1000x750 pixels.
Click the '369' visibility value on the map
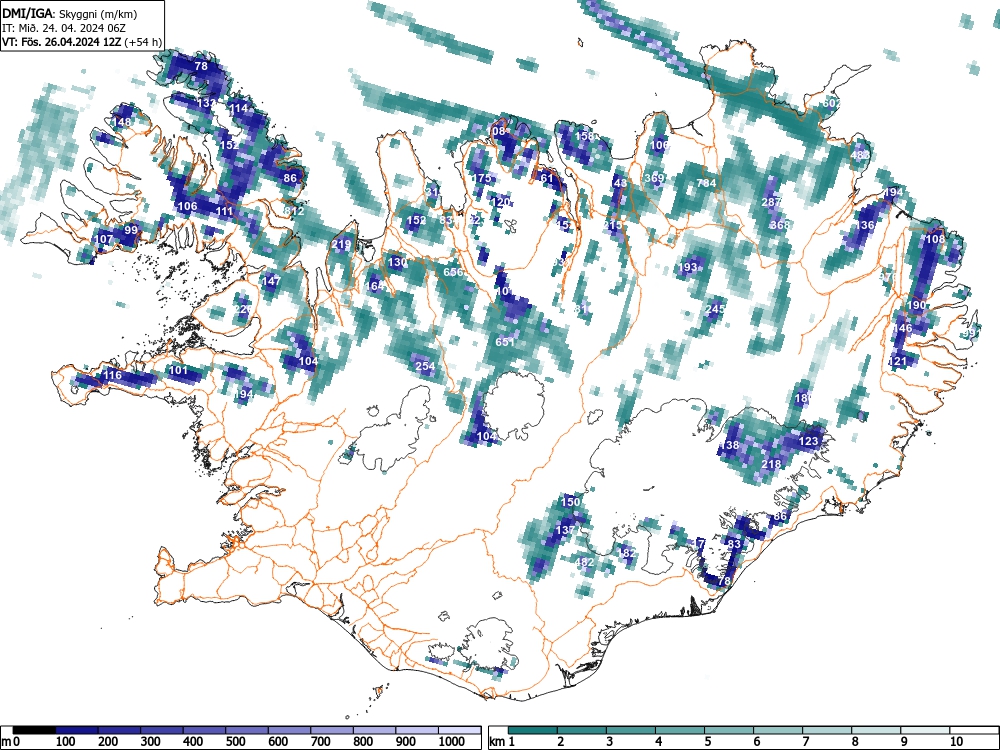pos(654,178)
